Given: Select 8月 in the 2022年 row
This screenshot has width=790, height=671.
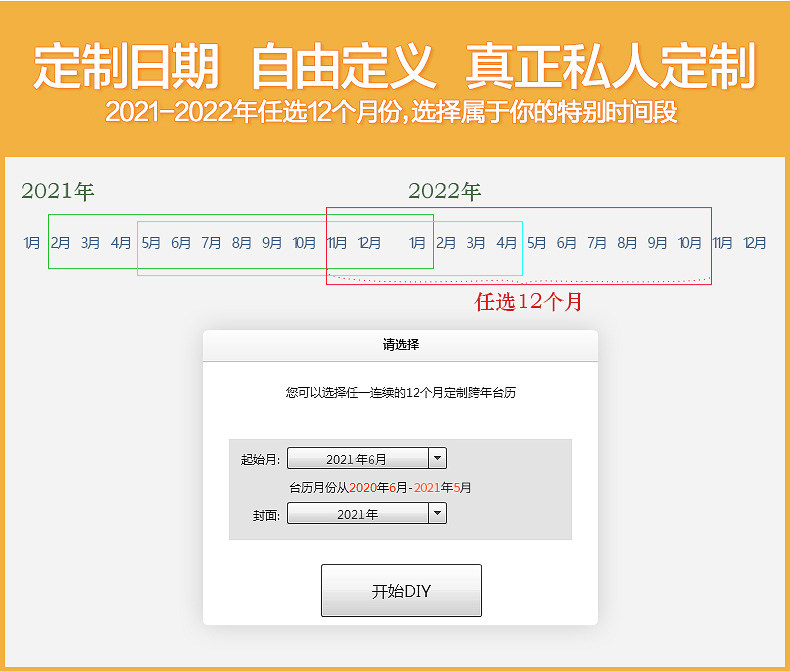Looking at the screenshot, I should point(627,243).
